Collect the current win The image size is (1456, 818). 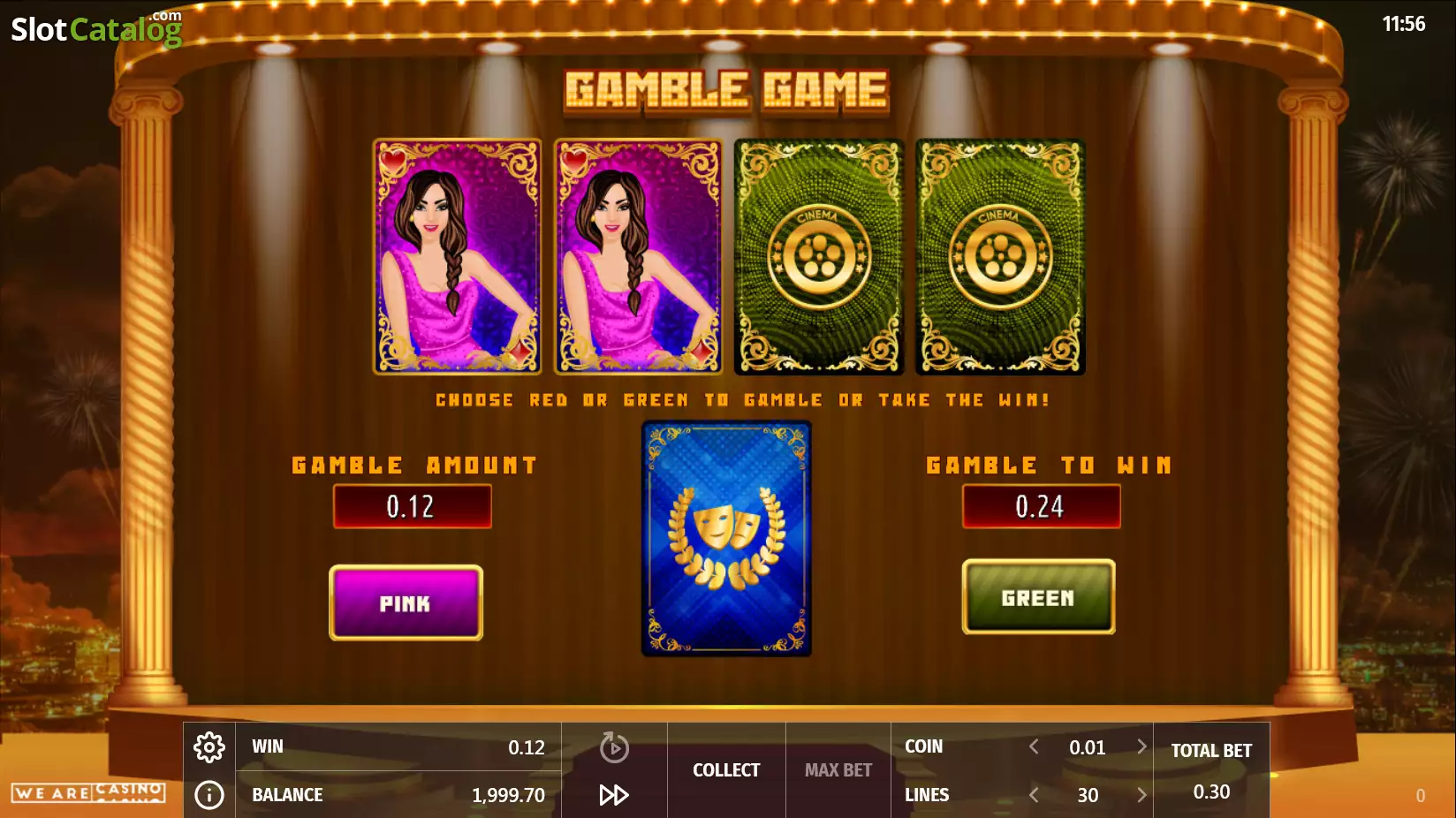pos(726,770)
